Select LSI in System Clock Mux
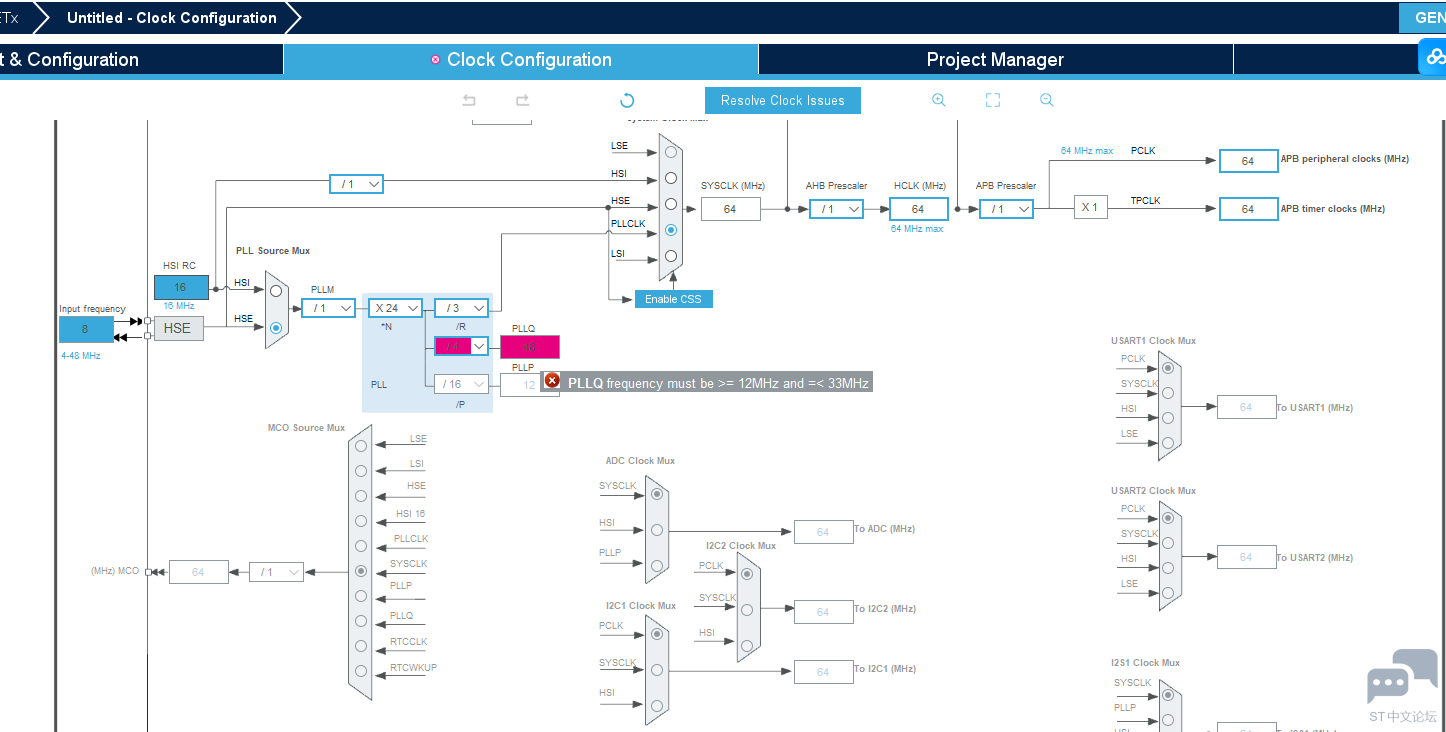 point(671,256)
